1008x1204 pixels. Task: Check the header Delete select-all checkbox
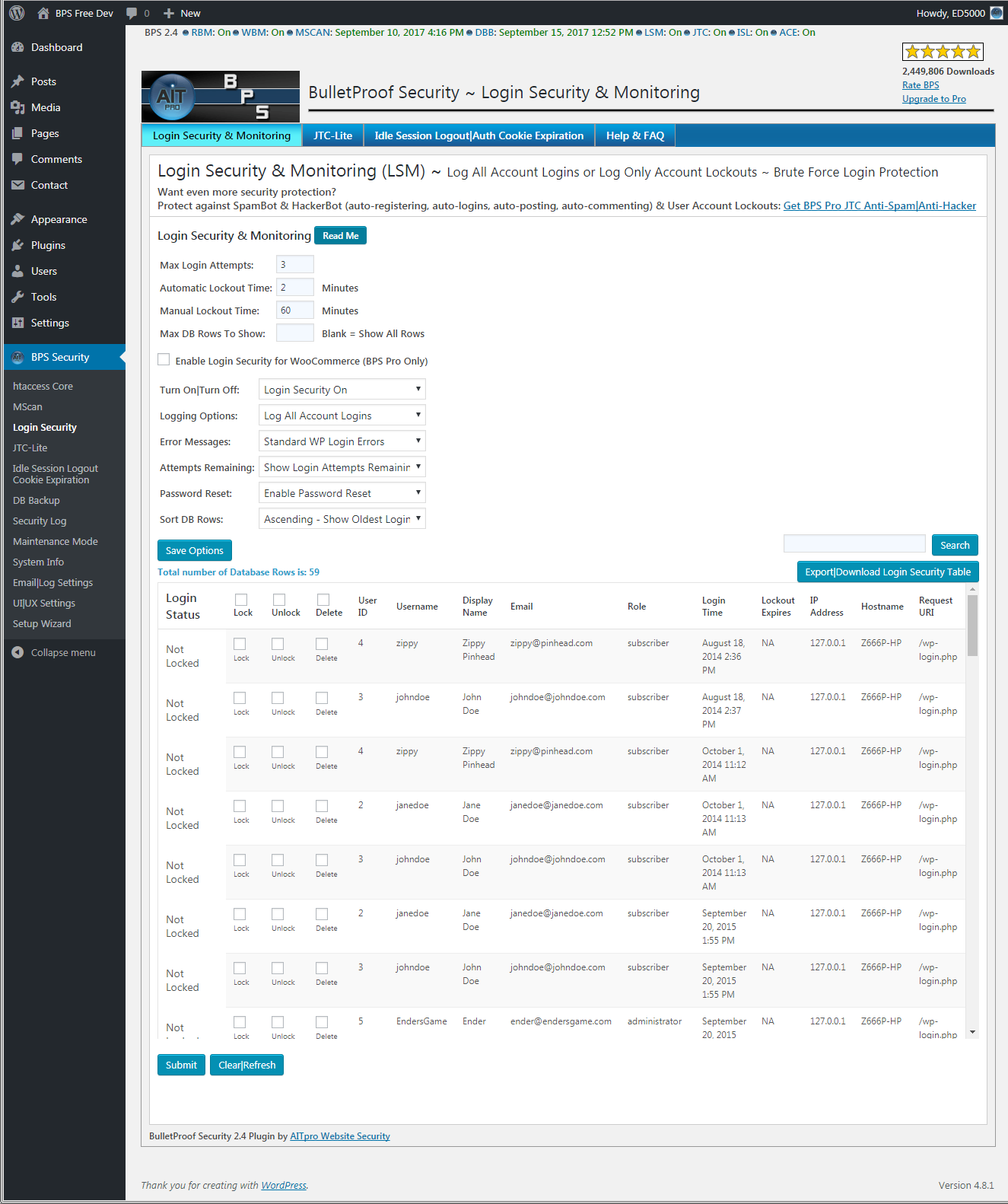click(x=323, y=600)
